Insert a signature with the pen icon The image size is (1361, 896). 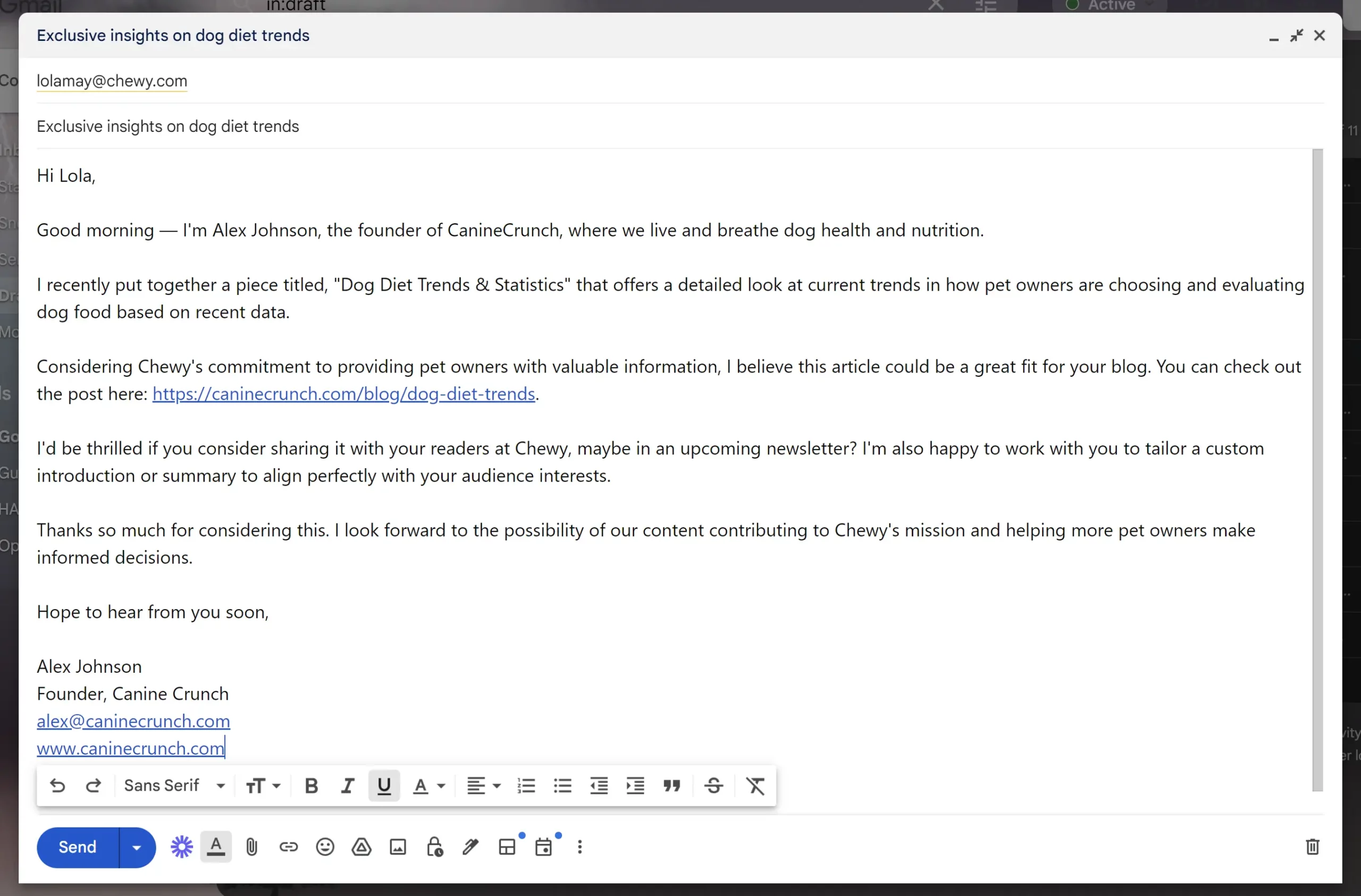click(x=470, y=847)
